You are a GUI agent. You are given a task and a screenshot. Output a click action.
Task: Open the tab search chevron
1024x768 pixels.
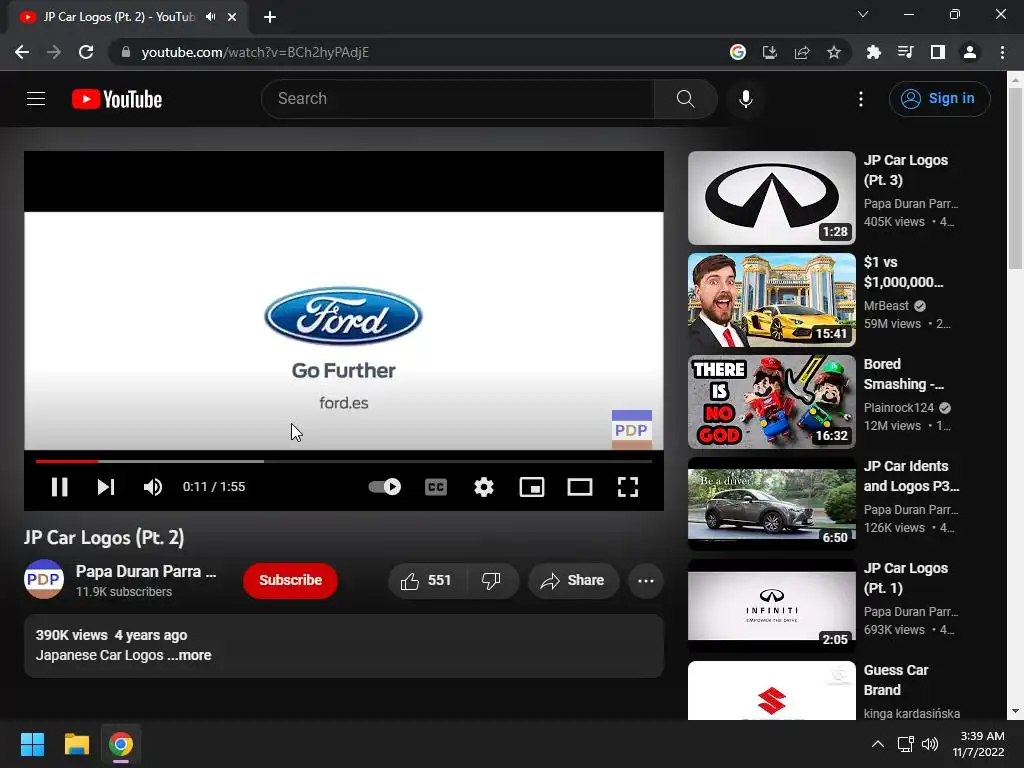[x=863, y=14]
